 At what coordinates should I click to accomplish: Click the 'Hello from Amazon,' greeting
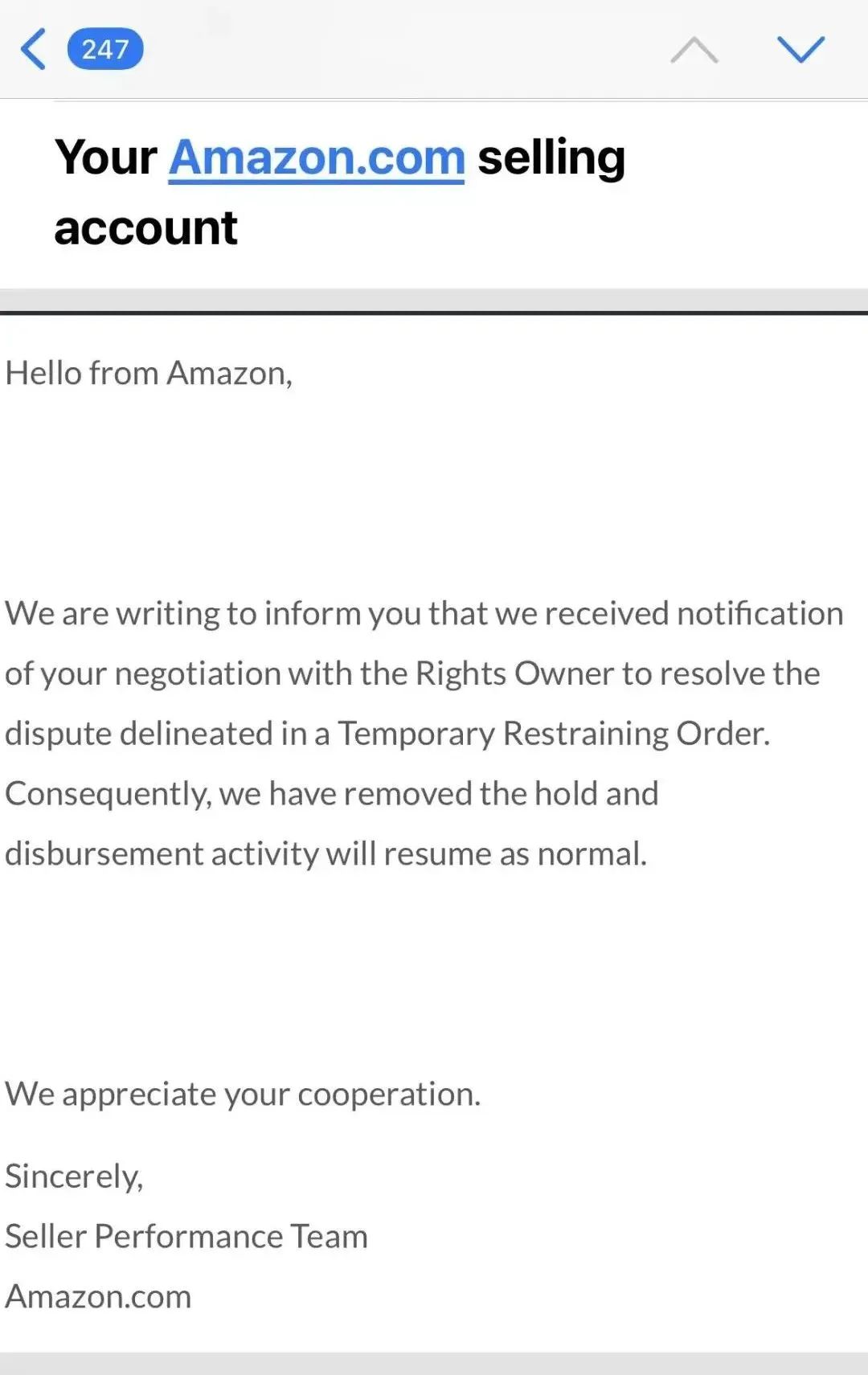tap(149, 374)
